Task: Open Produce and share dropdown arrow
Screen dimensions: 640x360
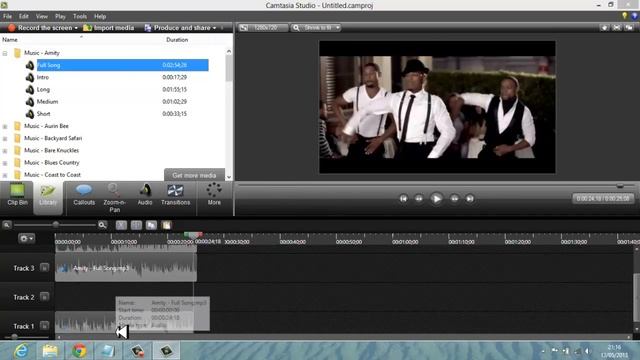Action: pos(214,28)
